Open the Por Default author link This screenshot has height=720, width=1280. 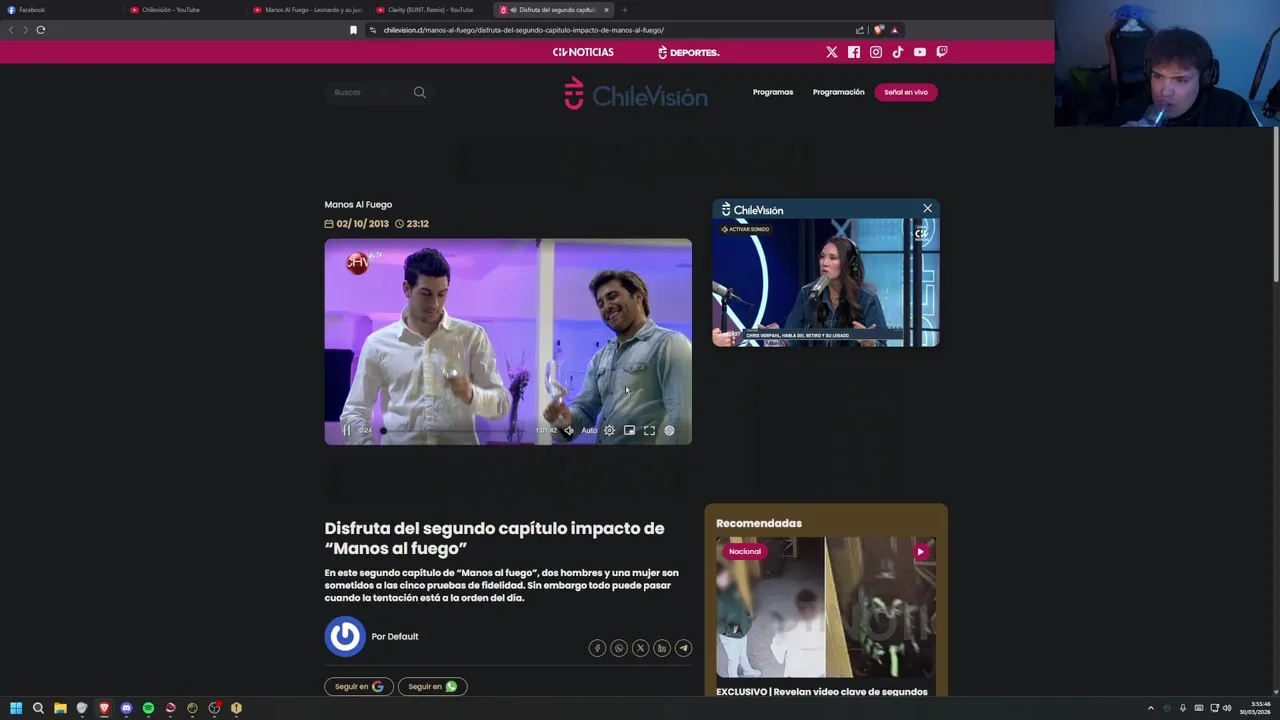(x=395, y=637)
